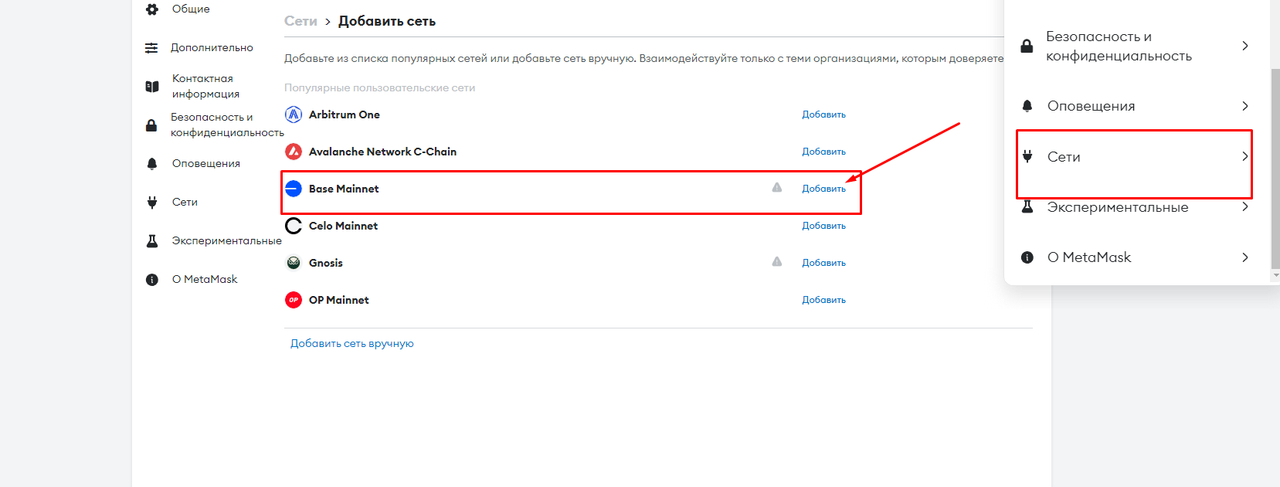Add OP Mainnet via Добавить link
Image resolution: width=1280 pixels, height=487 pixels.
click(x=824, y=300)
